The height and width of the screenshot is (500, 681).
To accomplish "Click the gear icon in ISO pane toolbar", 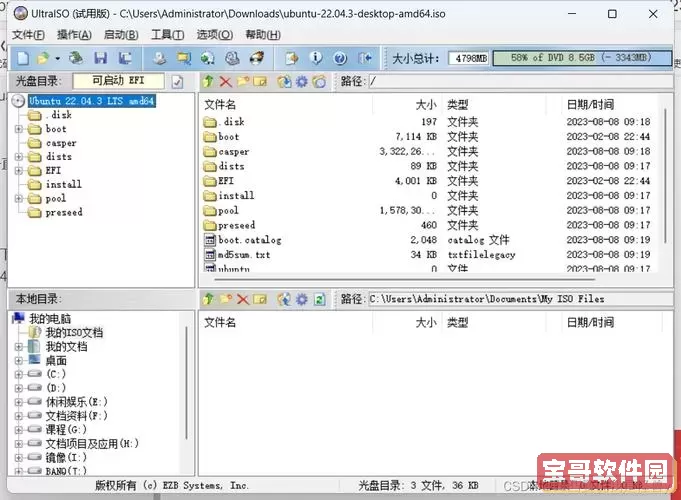I will pos(302,81).
